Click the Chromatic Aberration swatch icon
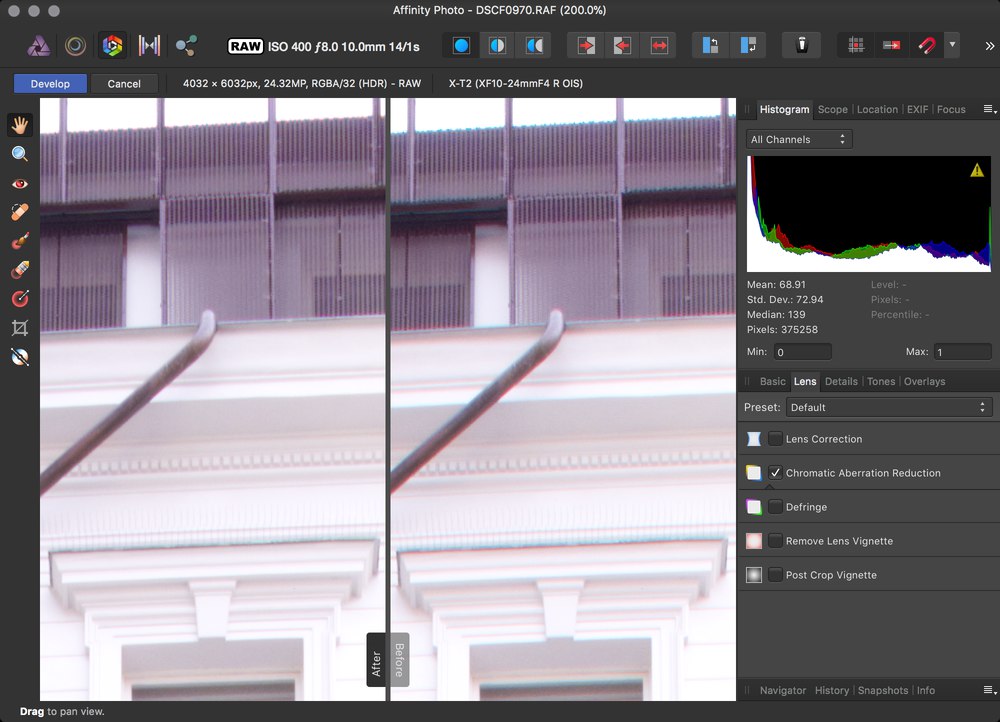Screen dimensions: 1000x722 [754, 473]
